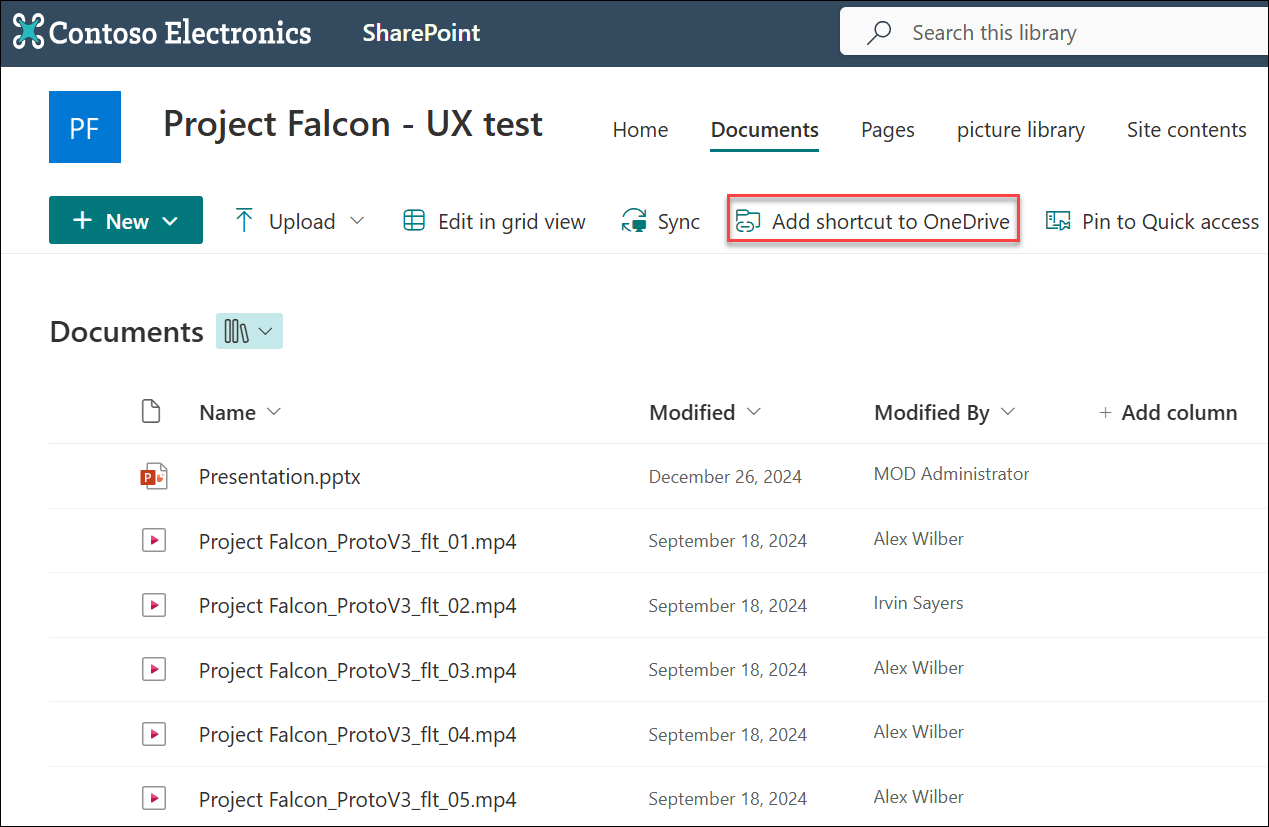Screen dimensions: 1269x827
Task: Click the Pin to Quick access icon
Action: click(1057, 220)
